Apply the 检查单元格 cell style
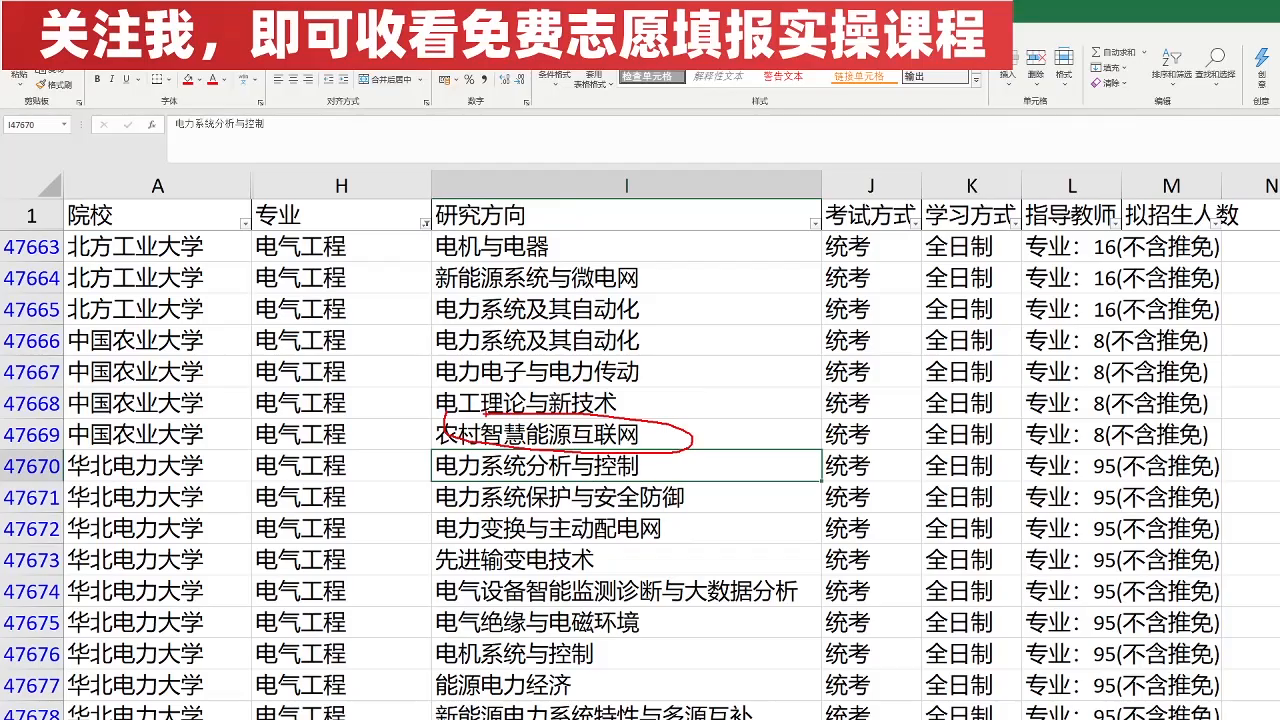This screenshot has width=1280, height=720. [652, 76]
